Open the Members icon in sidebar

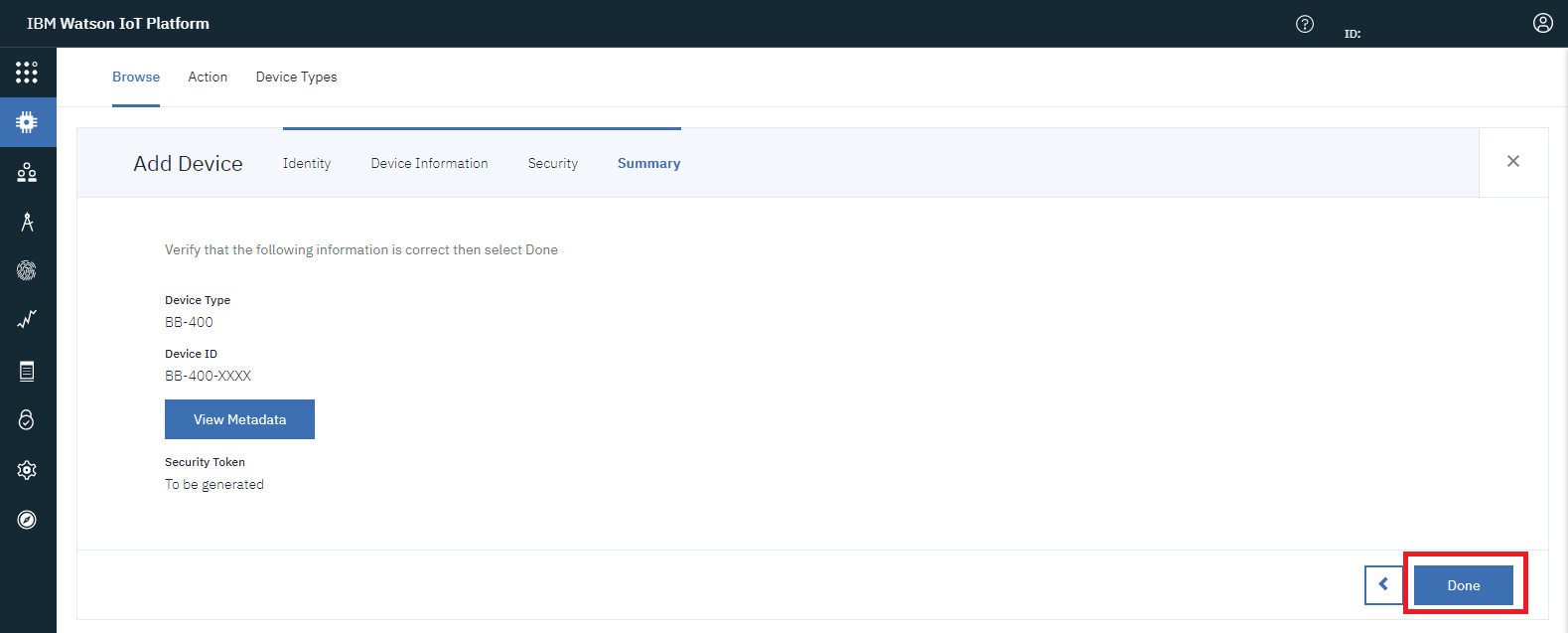point(27,172)
